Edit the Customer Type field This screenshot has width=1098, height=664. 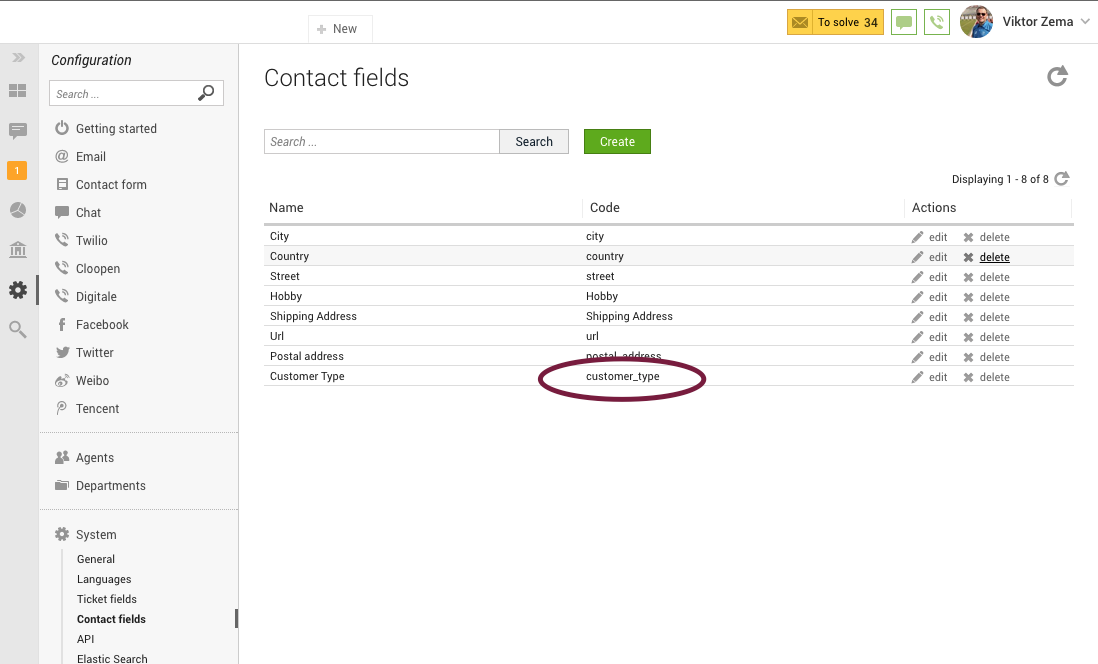pos(929,377)
